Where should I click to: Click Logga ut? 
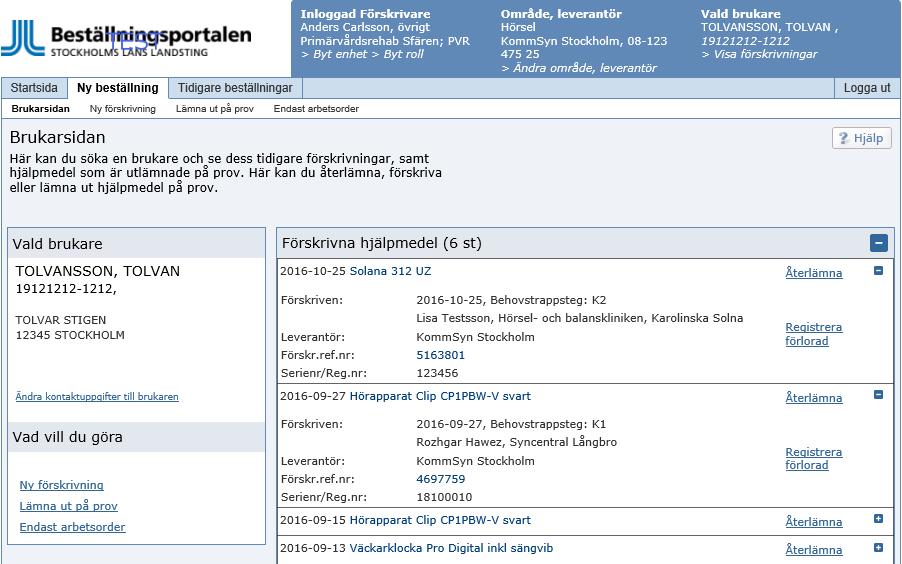click(x=867, y=88)
